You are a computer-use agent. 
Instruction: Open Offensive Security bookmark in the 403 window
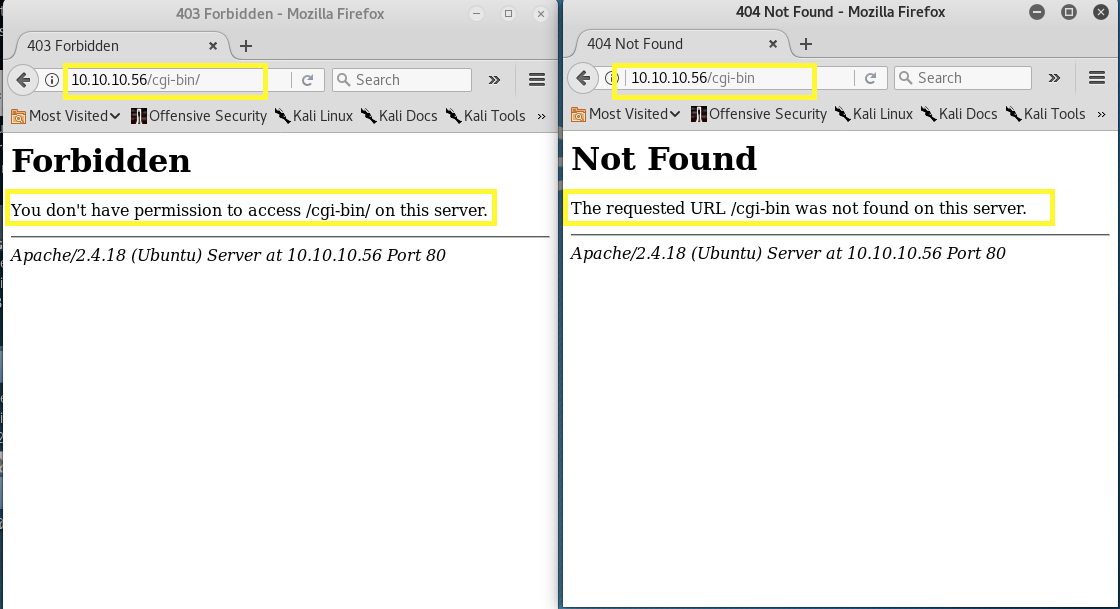point(199,116)
